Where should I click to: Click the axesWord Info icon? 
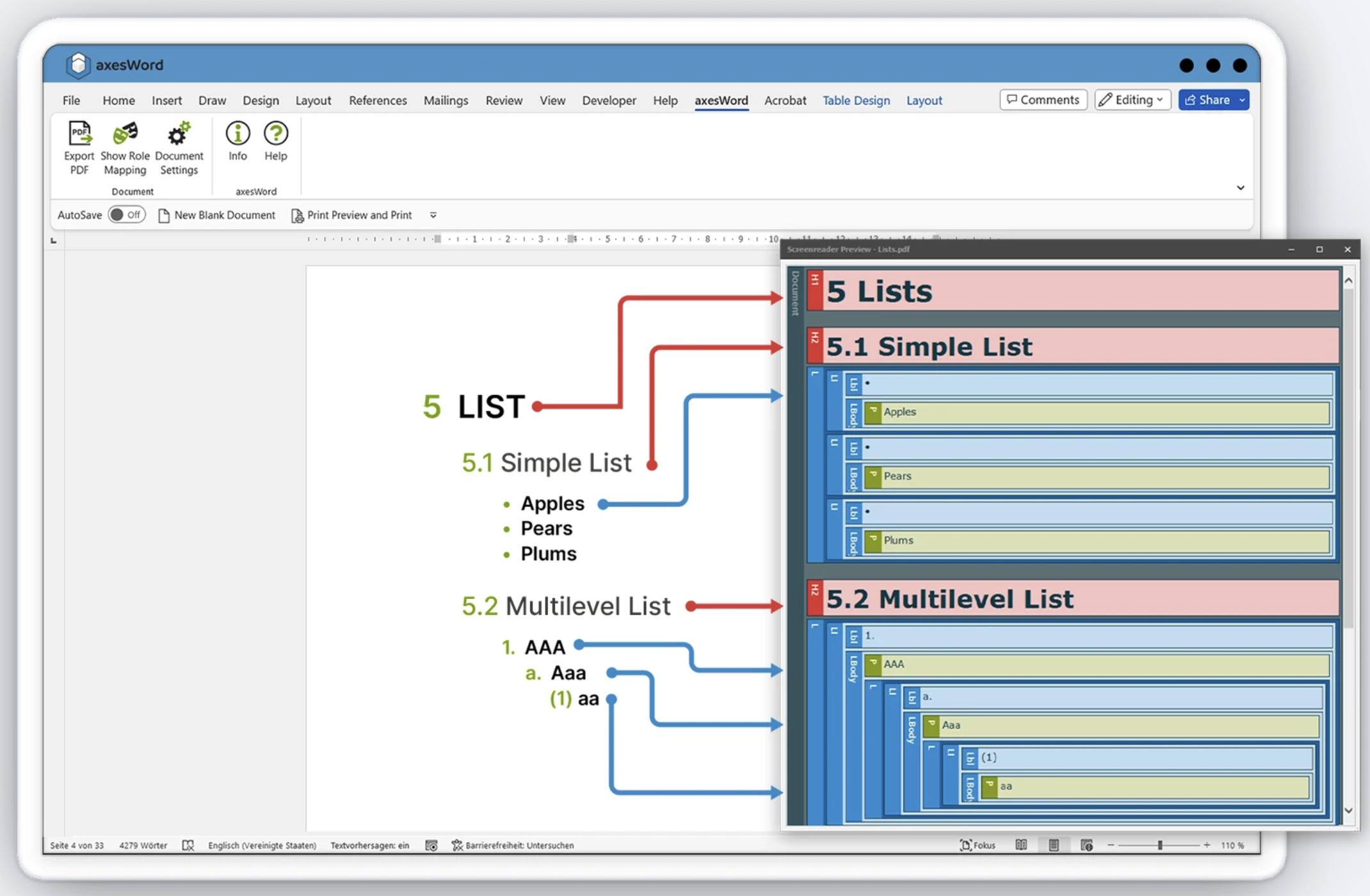coord(238,133)
